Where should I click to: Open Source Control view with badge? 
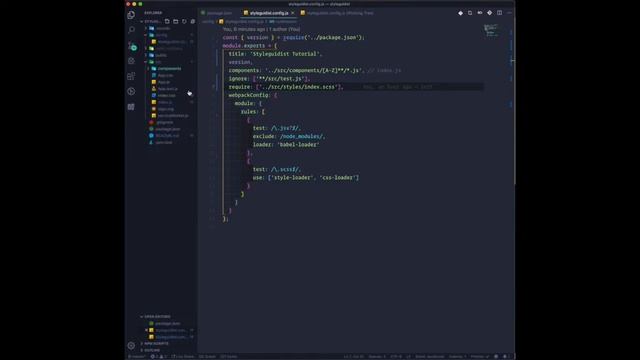pos(132,46)
